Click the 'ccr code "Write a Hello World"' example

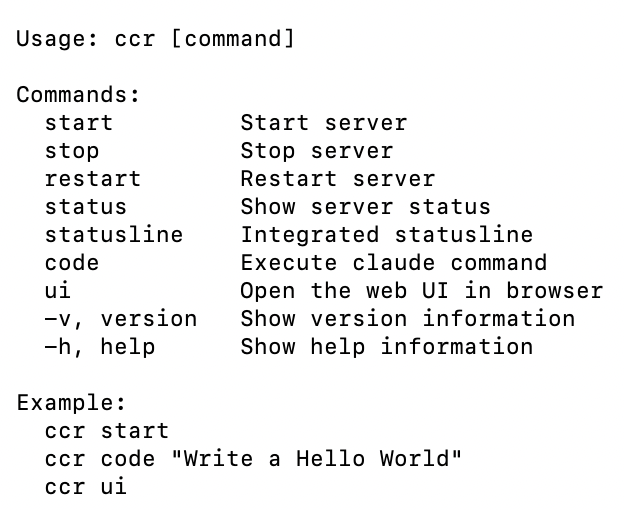pos(253,459)
